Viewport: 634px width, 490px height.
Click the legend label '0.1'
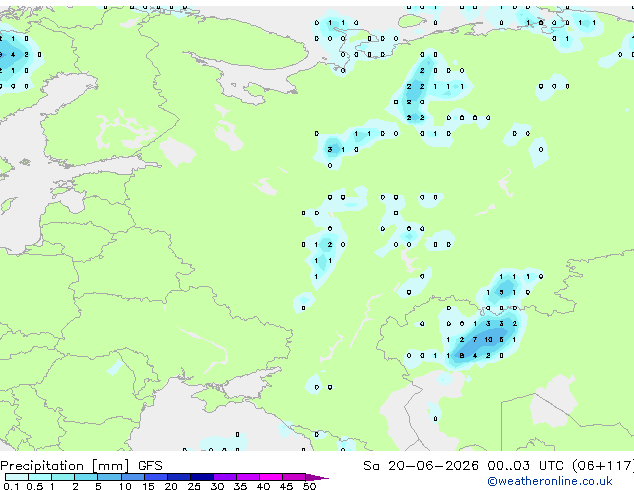pos(11,486)
